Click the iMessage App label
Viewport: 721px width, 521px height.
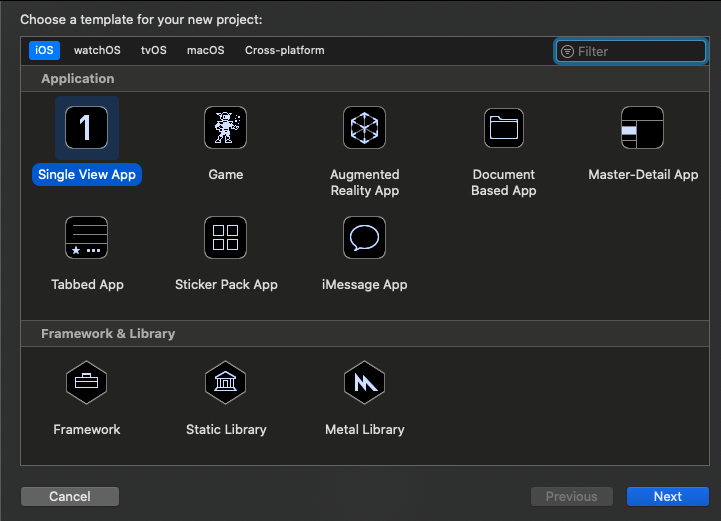pyautogui.click(x=365, y=285)
